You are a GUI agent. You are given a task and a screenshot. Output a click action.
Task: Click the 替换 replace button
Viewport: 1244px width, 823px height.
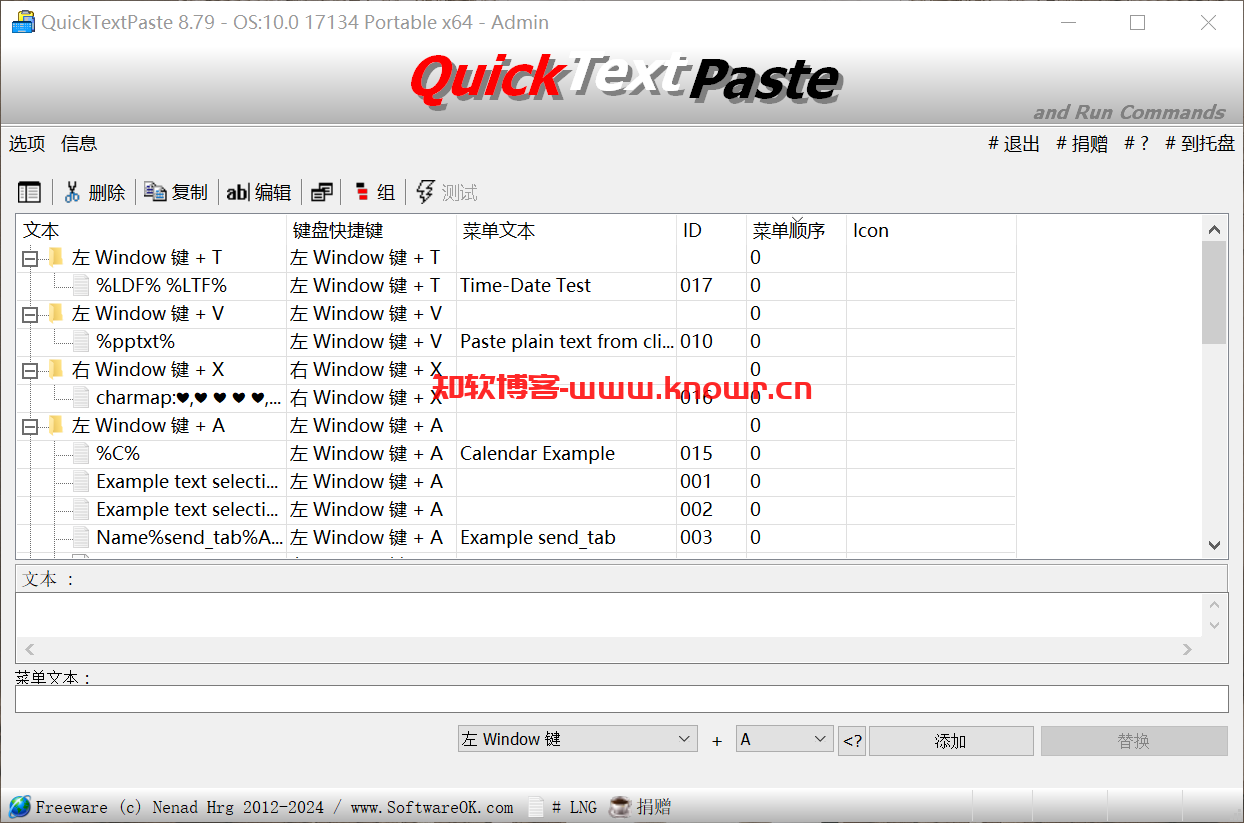(1134, 741)
